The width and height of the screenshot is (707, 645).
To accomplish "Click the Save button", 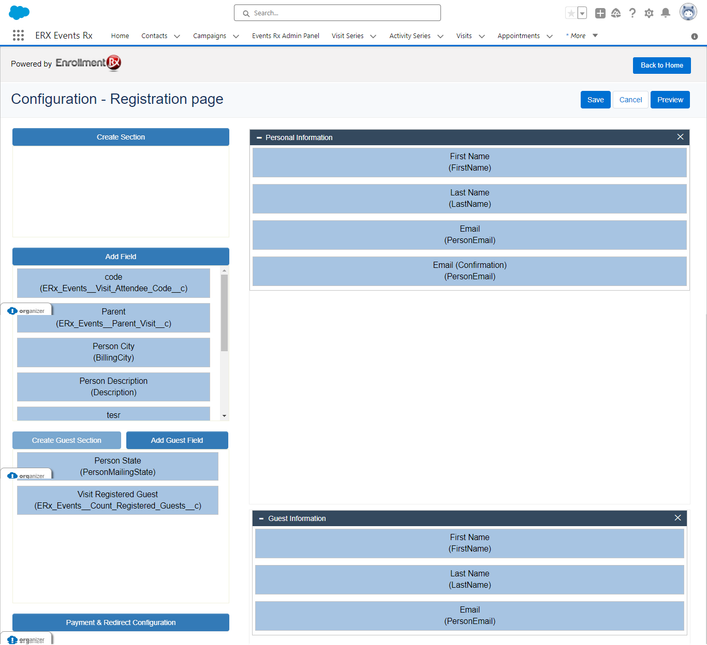I will pos(595,100).
